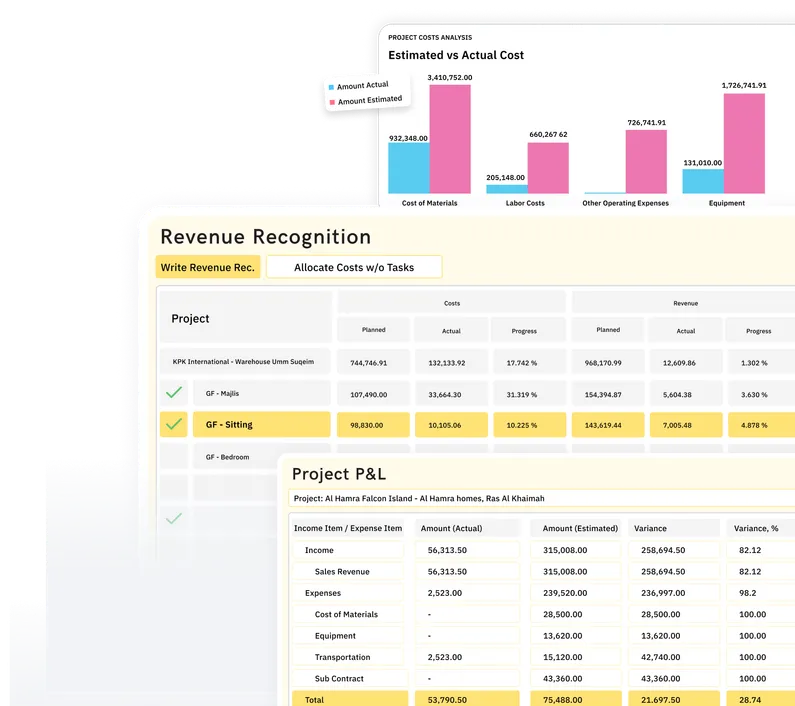Image resolution: width=795 pixels, height=706 pixels.
Task: Click the Income Item / Expense Item header
Action: pos(348,528)
